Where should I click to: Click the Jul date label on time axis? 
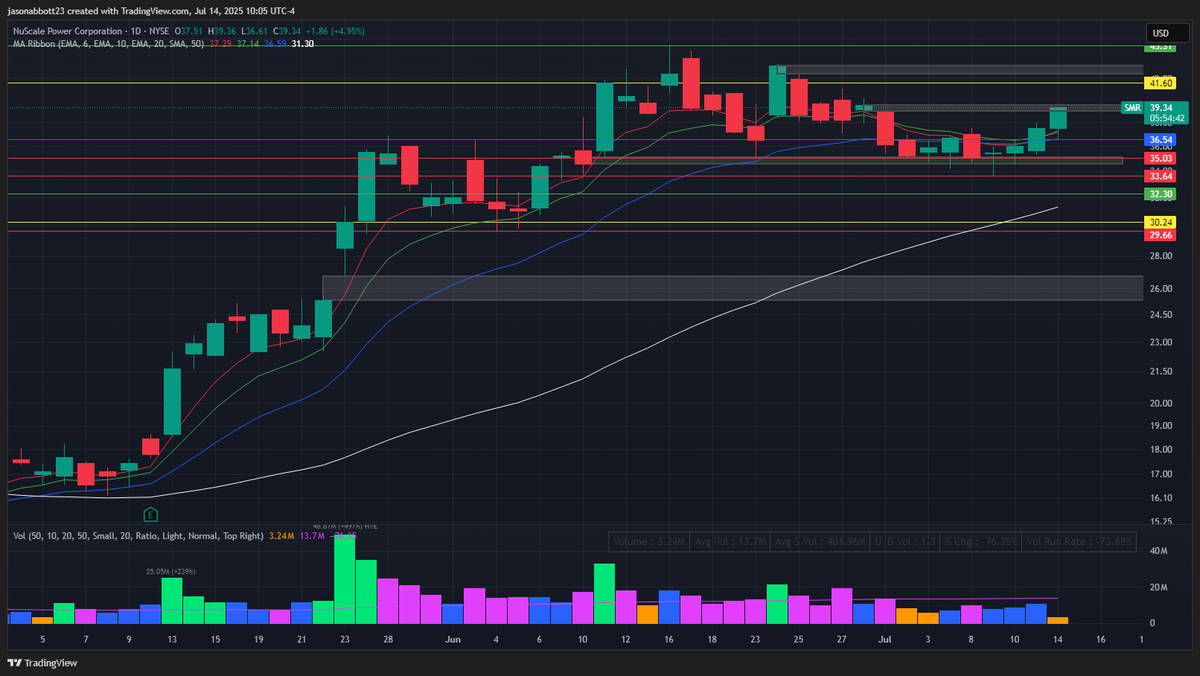tap(884, 637)
